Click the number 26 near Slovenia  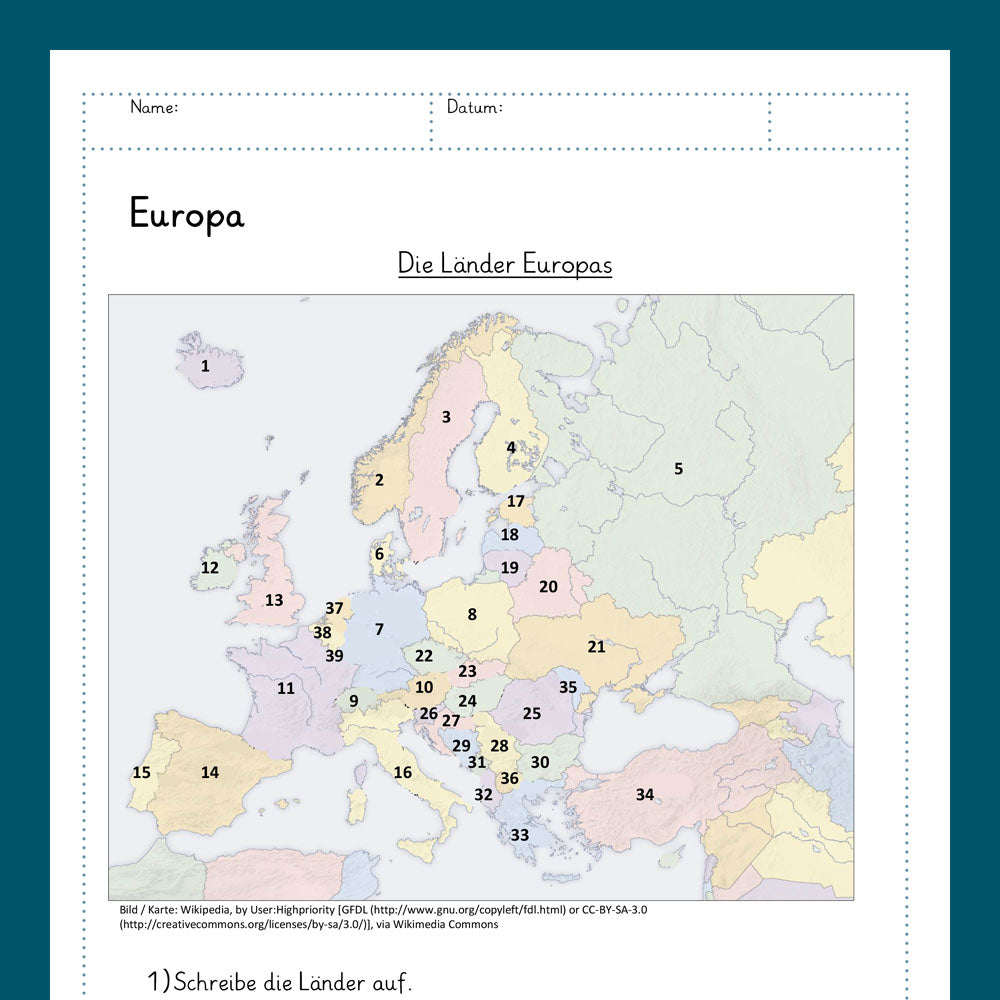pos(429,713)
